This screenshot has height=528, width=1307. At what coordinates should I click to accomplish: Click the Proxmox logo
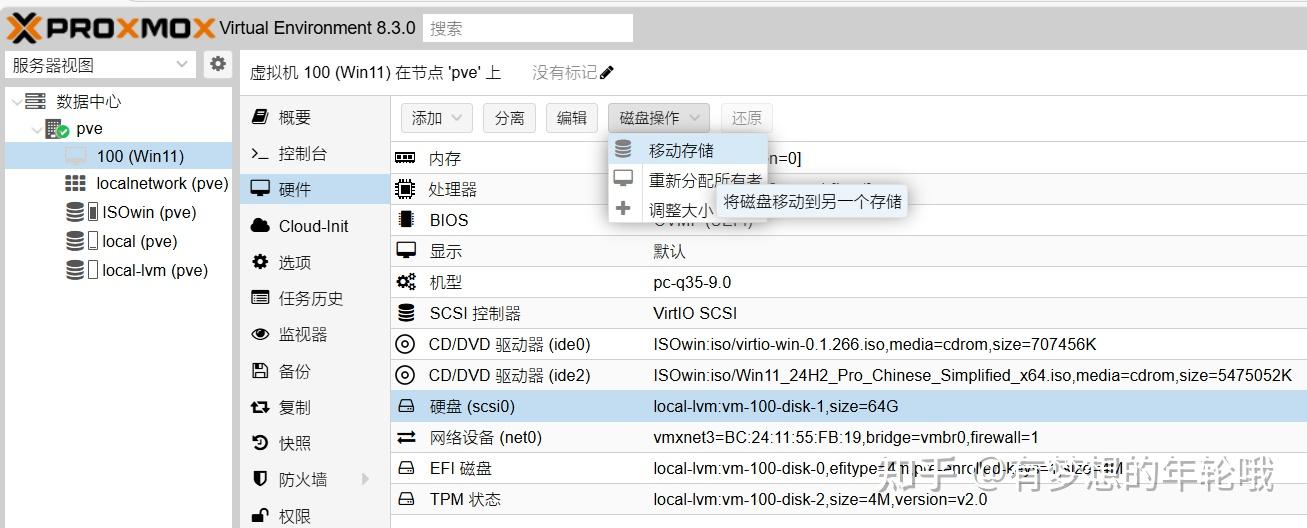tap(111, 28)
